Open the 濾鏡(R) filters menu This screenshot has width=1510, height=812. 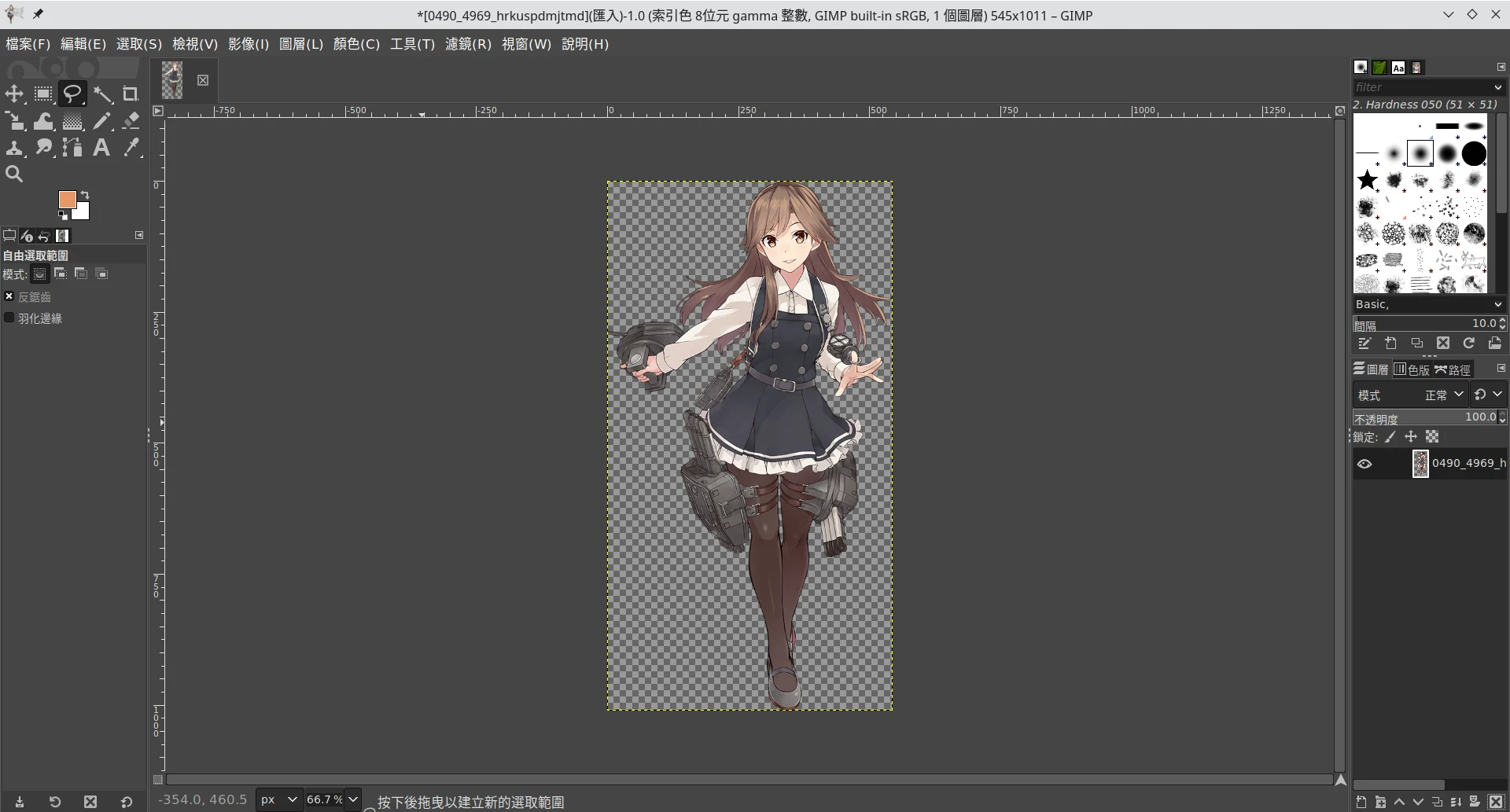(468, 44)
